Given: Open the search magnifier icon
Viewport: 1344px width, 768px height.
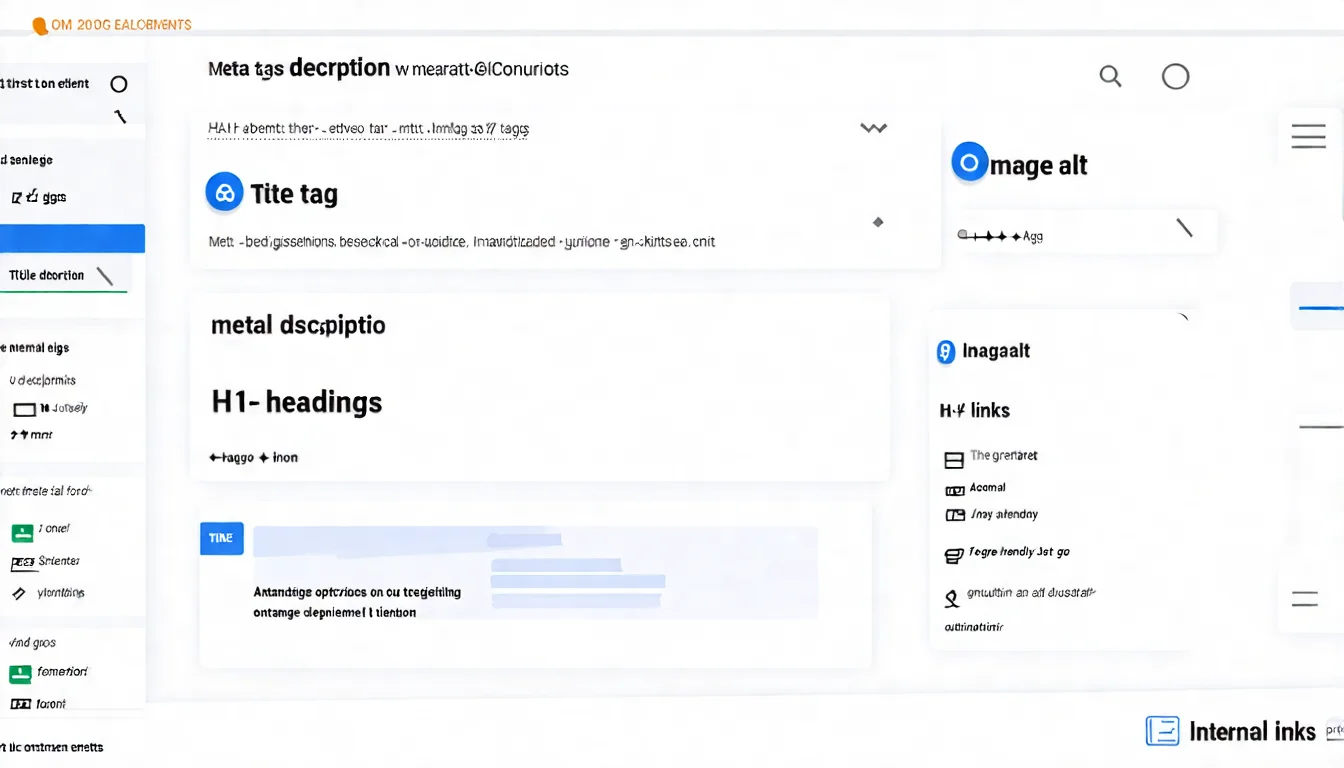Looking at the screenshot, I should point(1110,76).
